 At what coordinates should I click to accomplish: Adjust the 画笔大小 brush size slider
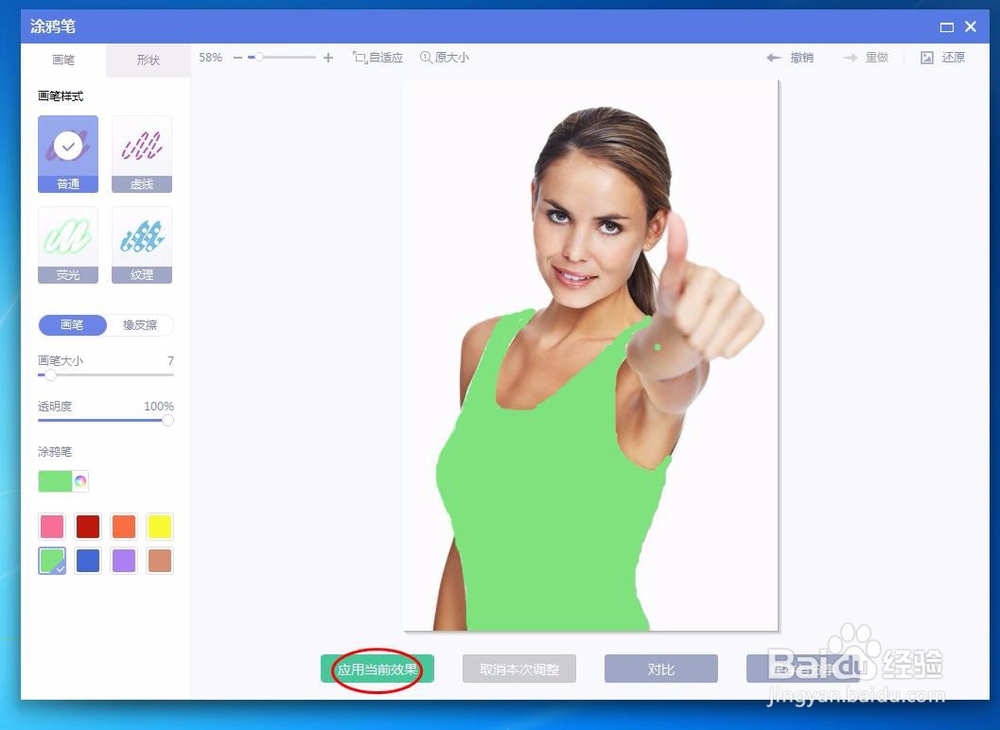point(106,375)
